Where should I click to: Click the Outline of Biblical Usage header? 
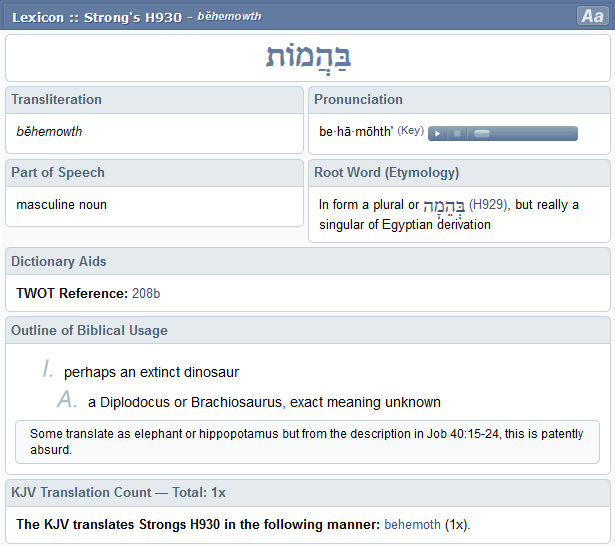point(89,330)
